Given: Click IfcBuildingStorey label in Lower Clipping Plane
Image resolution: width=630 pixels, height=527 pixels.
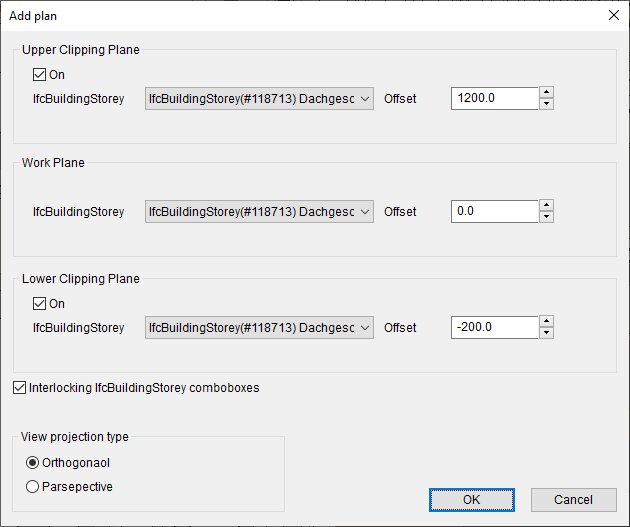Looking at the screenshot, I should 79,328.
